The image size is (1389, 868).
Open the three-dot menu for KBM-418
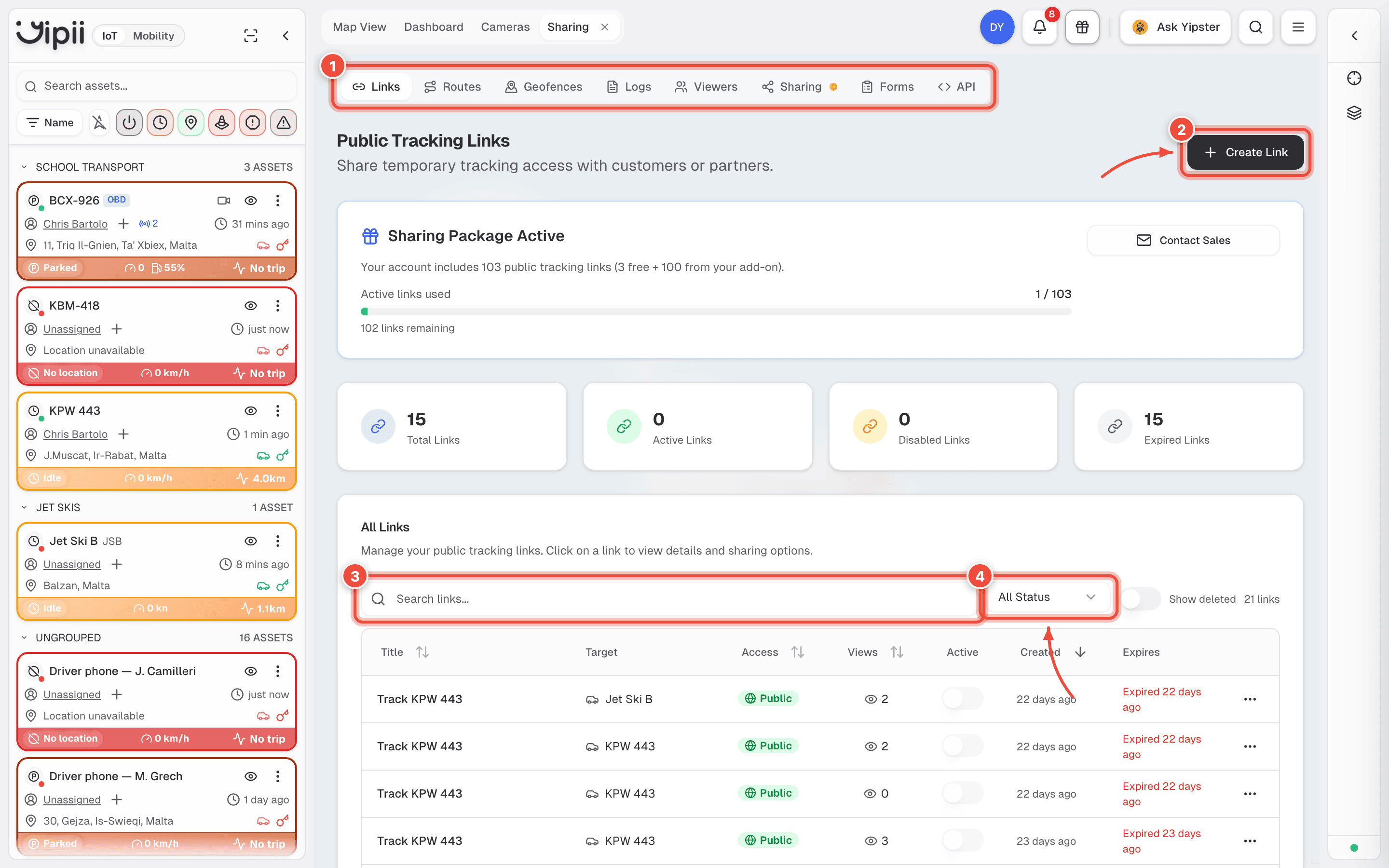coord(278,305)
